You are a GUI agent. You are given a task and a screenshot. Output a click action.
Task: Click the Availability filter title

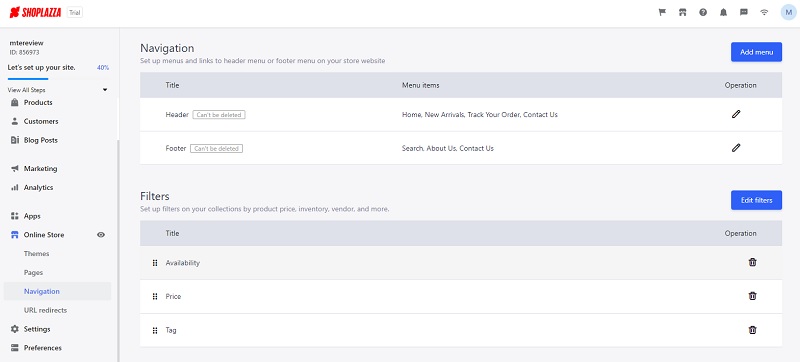coord(183,263)
